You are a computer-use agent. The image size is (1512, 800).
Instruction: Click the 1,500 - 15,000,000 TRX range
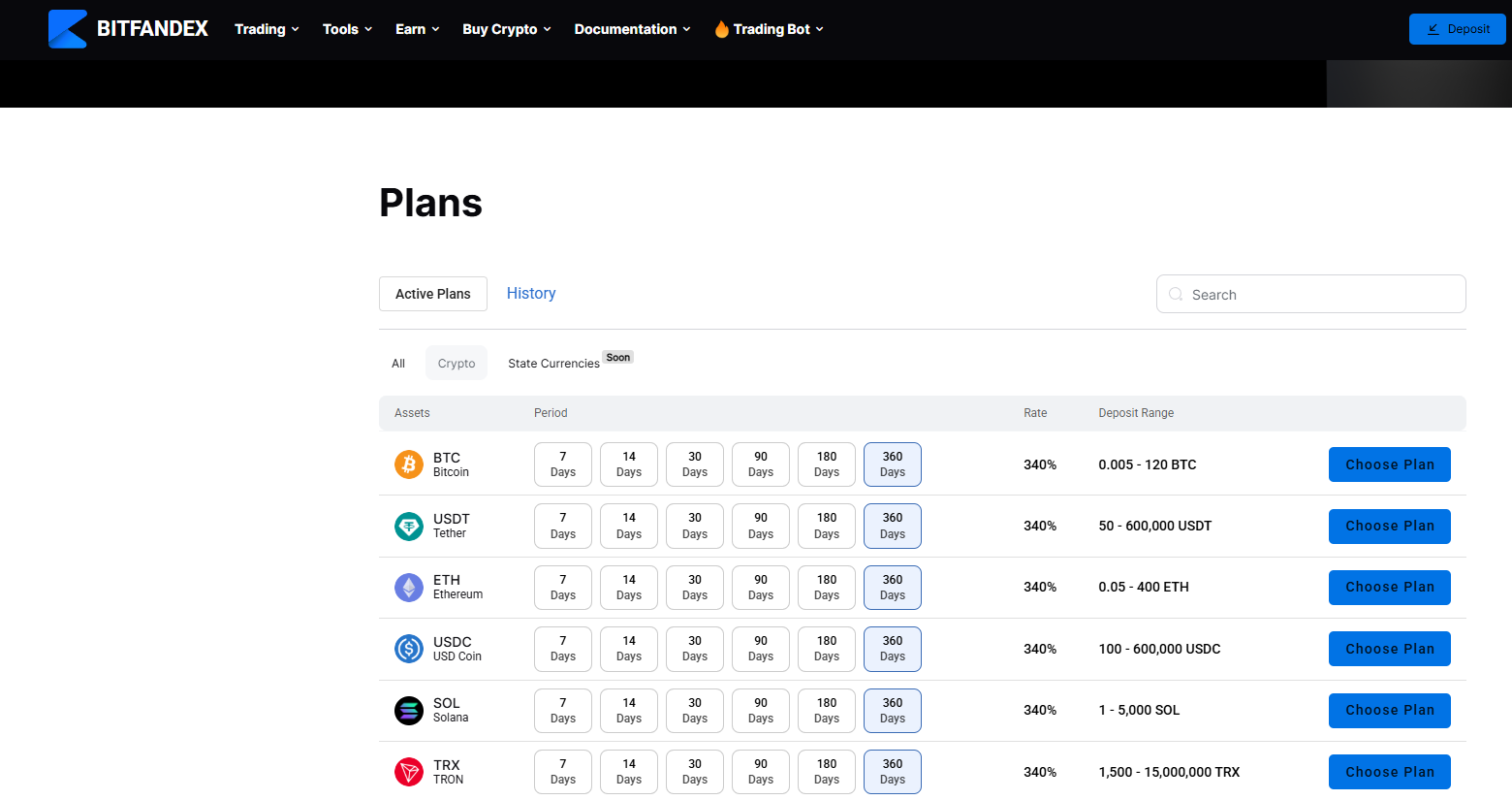tap(1169, 772)
